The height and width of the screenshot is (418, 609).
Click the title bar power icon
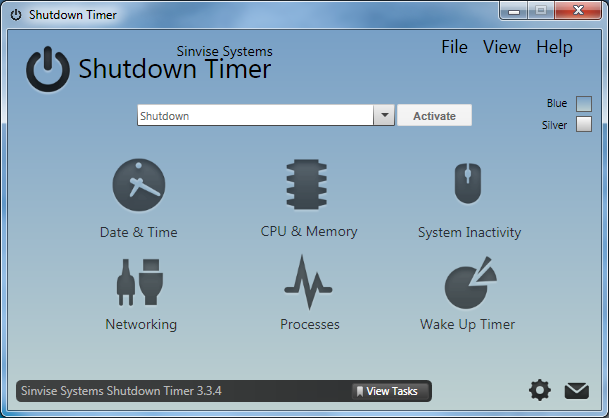(x=16, y=15)
